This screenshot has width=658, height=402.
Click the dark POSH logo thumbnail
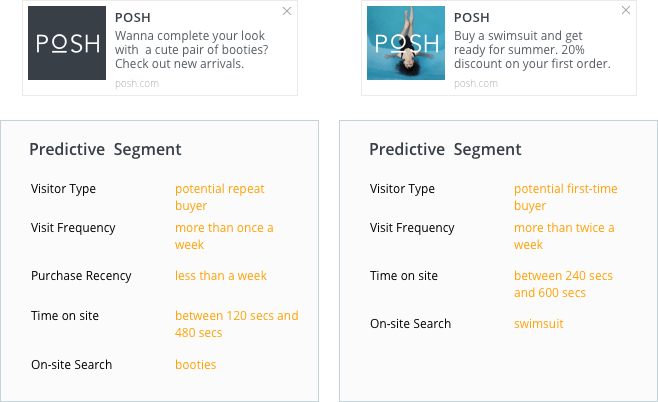[67, 43]
